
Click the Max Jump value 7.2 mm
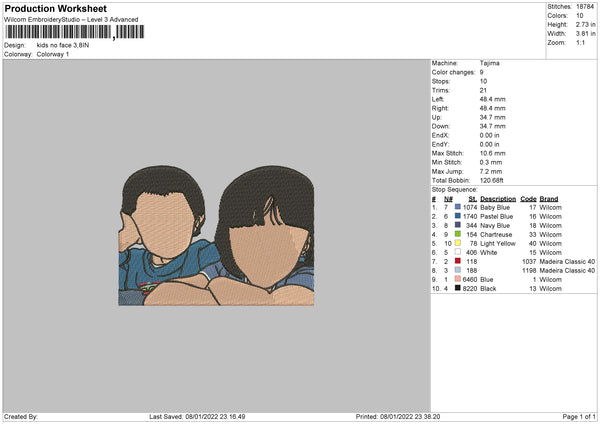(491, 171)
